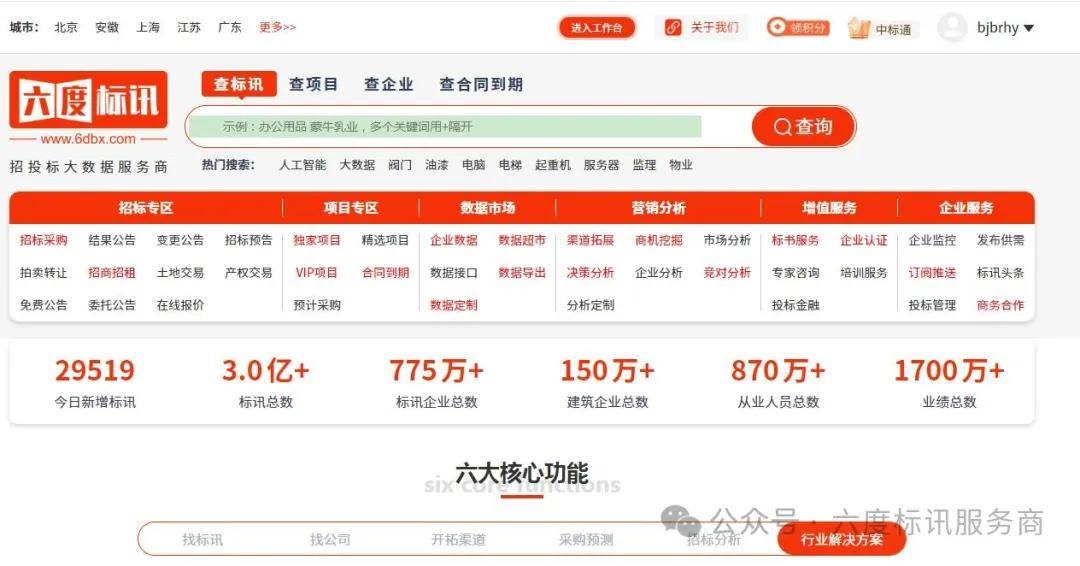
Task: Select the 查标讯 tab
Action: tap(238, 84)
